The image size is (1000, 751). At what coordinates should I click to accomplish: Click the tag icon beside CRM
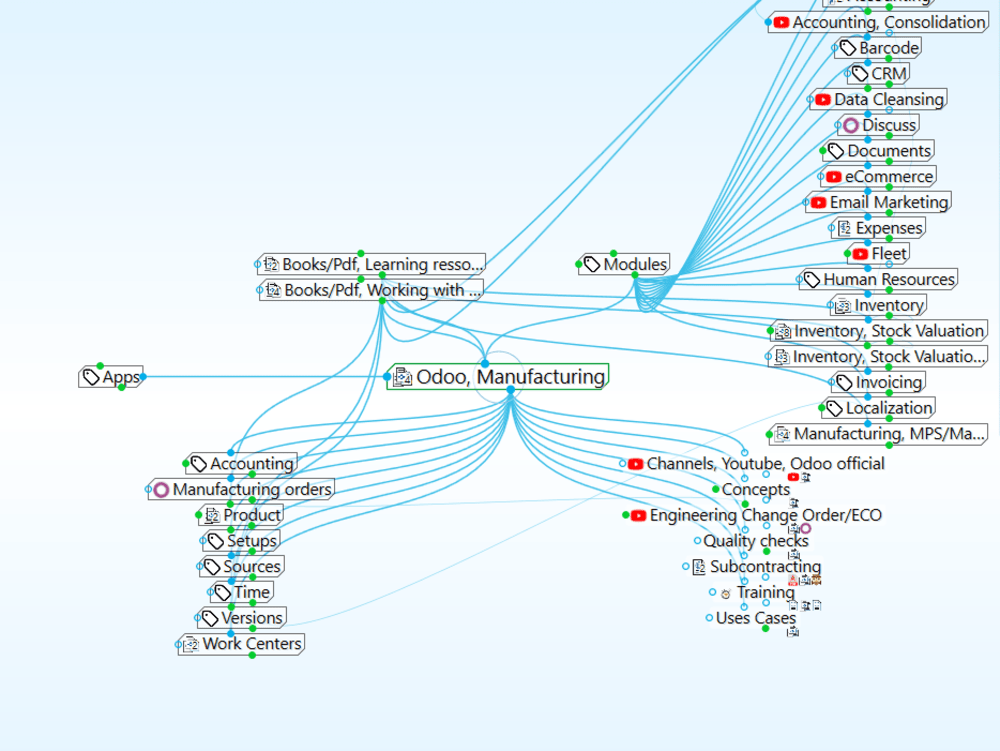coord(860,74)
